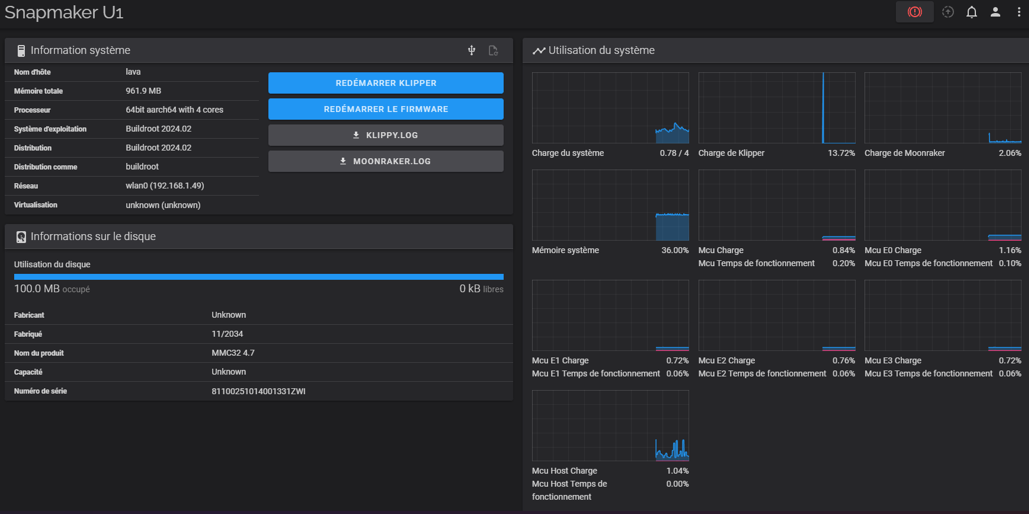Open the notifications bell
The width and height of the screenshot is (1029, 514).
point(971,12)
